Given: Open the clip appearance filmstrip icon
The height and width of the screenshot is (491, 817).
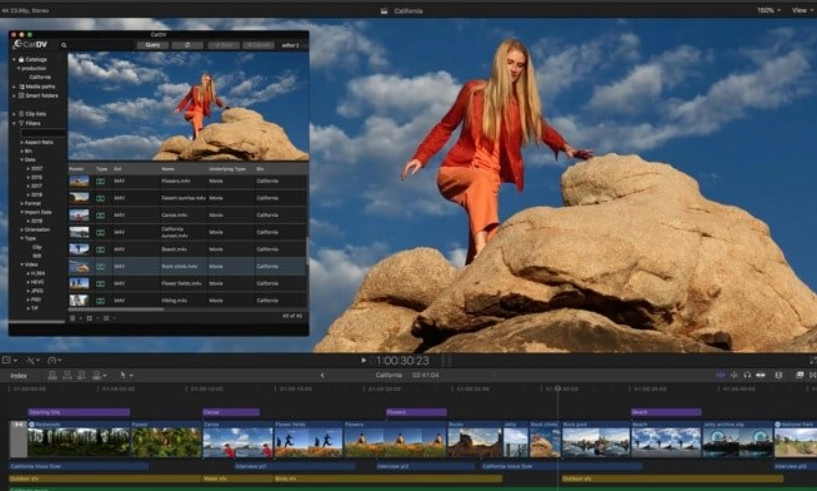Looking at the screenshot, I should (x=778, y=375).
